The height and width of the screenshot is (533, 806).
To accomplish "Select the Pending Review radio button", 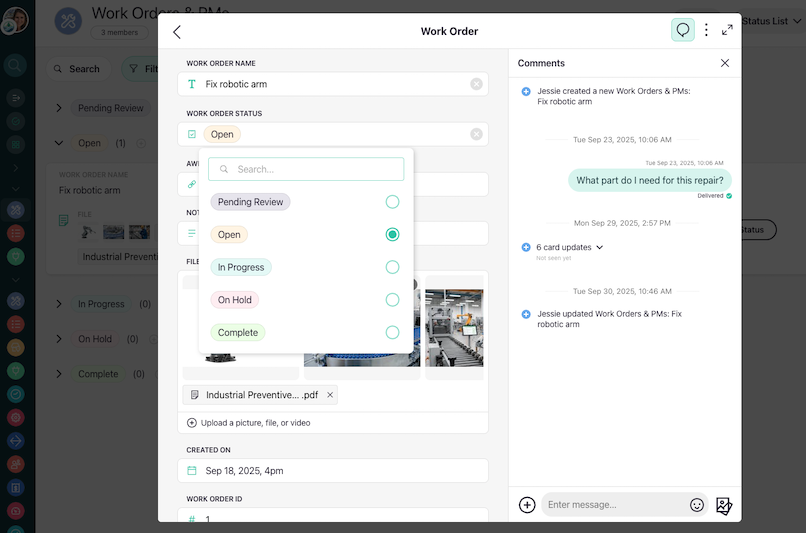I will pyautogui.click(x=392, y=202).
